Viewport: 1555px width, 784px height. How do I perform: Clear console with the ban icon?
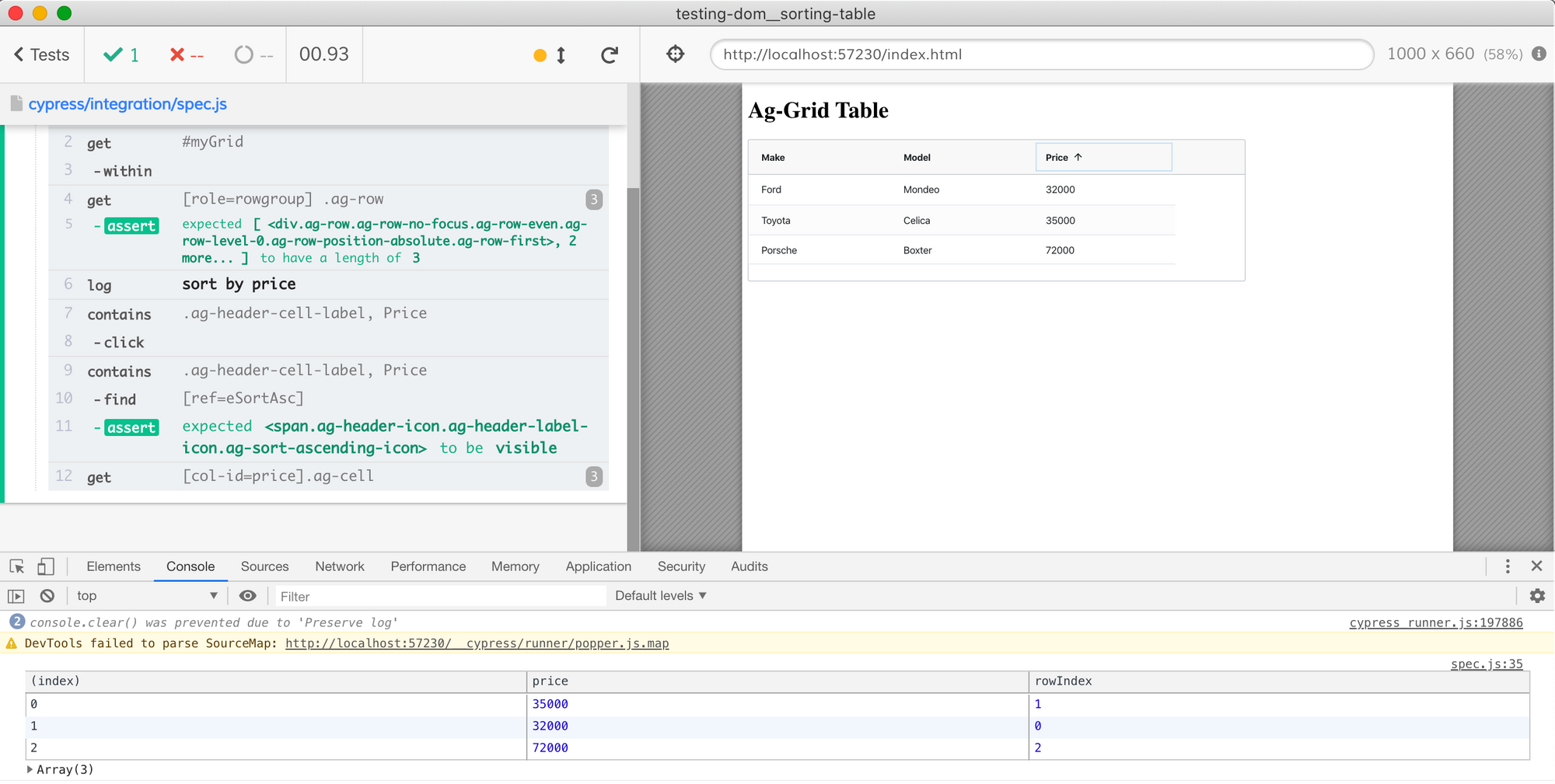click(47, 596)
